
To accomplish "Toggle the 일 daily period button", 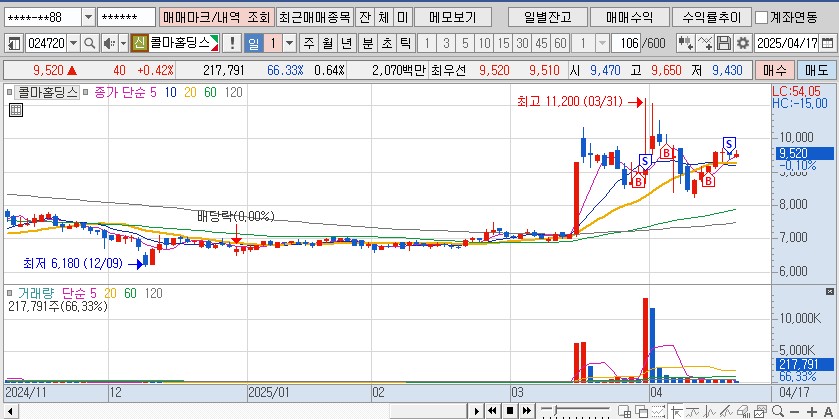I will coord(253,43).
